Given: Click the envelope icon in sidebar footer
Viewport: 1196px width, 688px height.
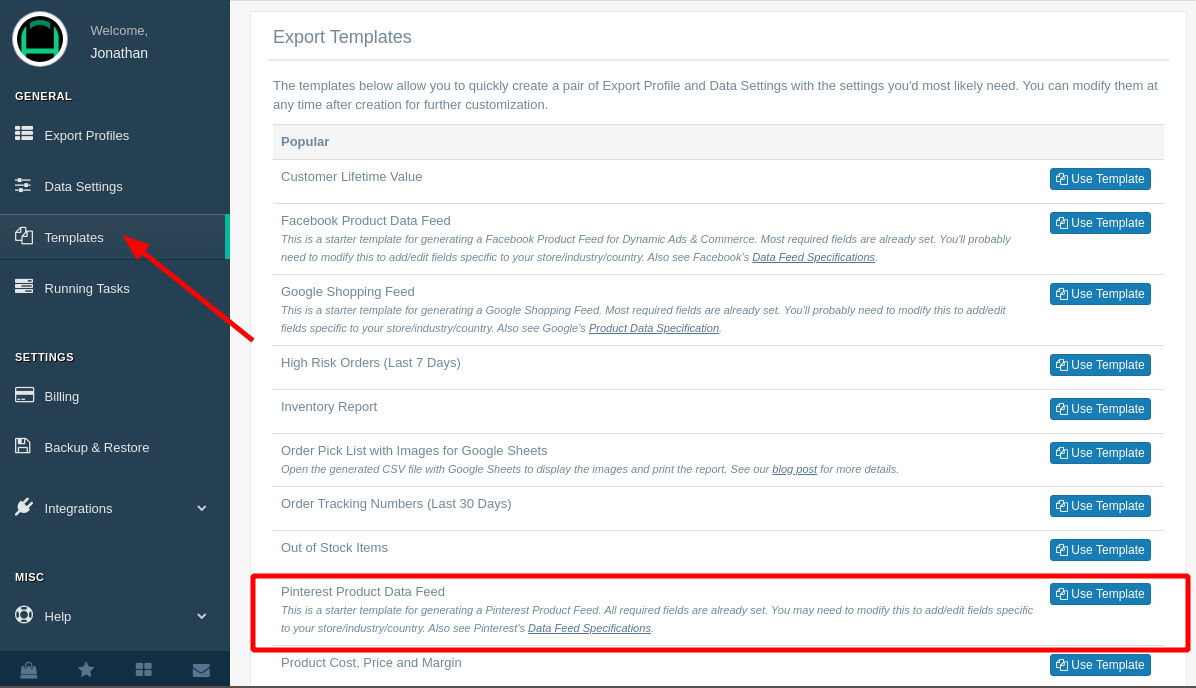Looking at the screenshot, I should tap(201, 670).
